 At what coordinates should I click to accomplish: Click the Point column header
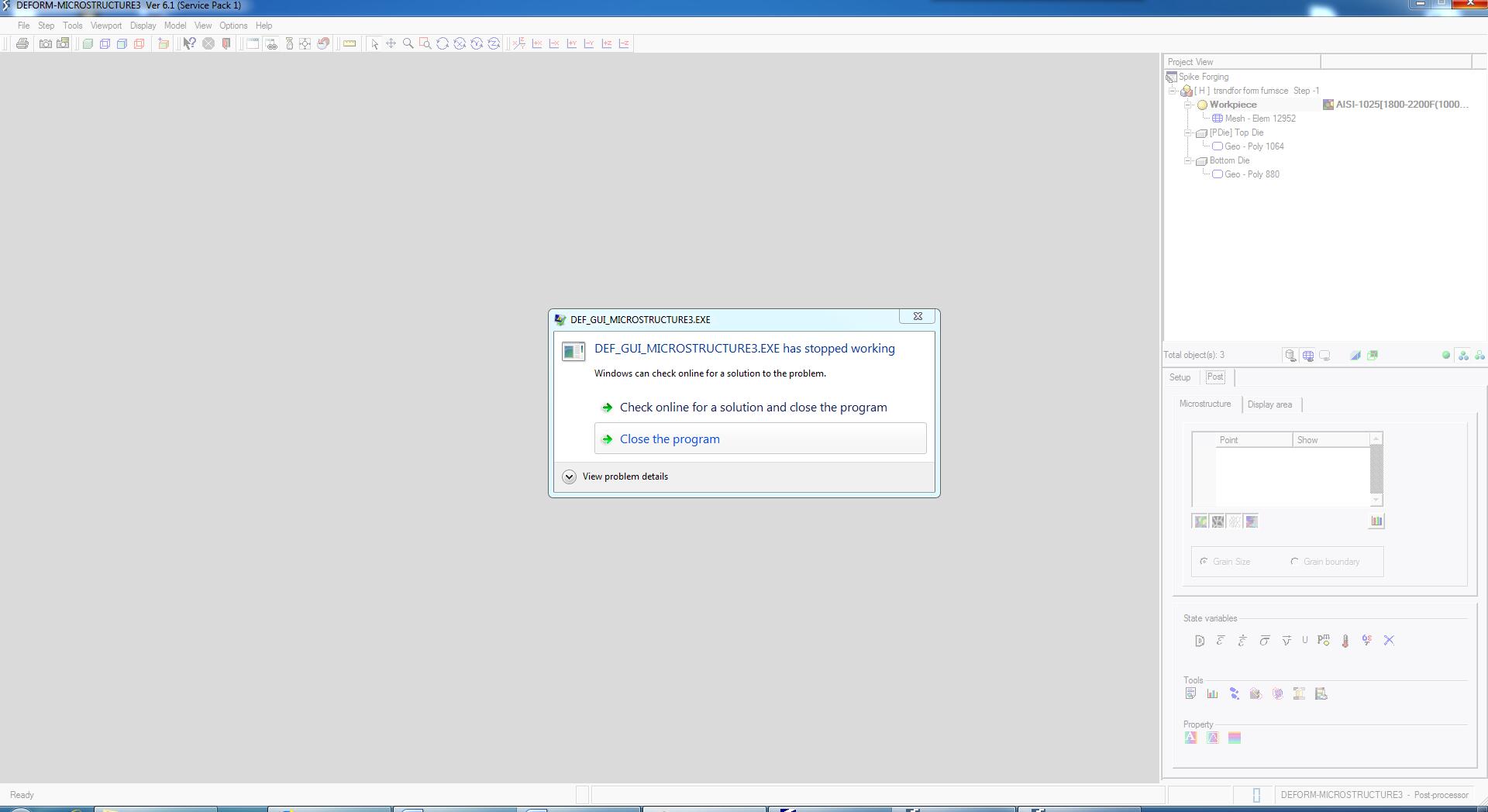[x=1253, y=440]
